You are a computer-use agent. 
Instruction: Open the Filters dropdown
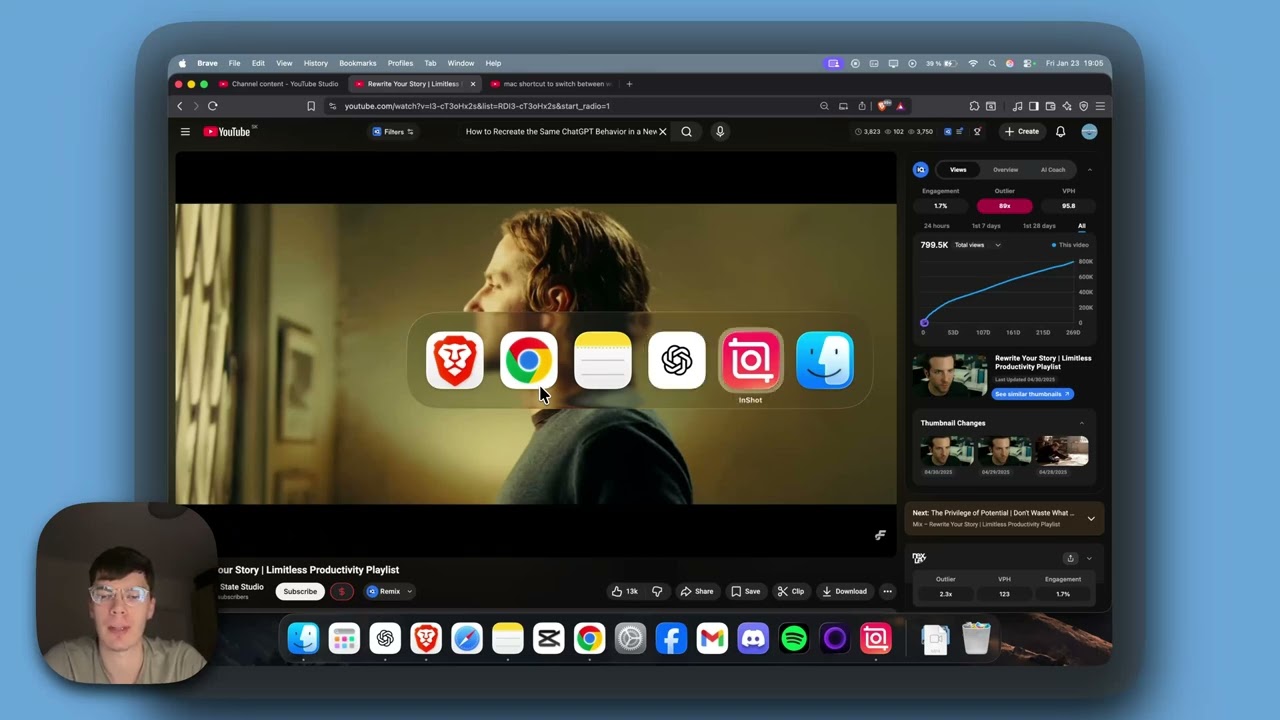click(393, 131)
